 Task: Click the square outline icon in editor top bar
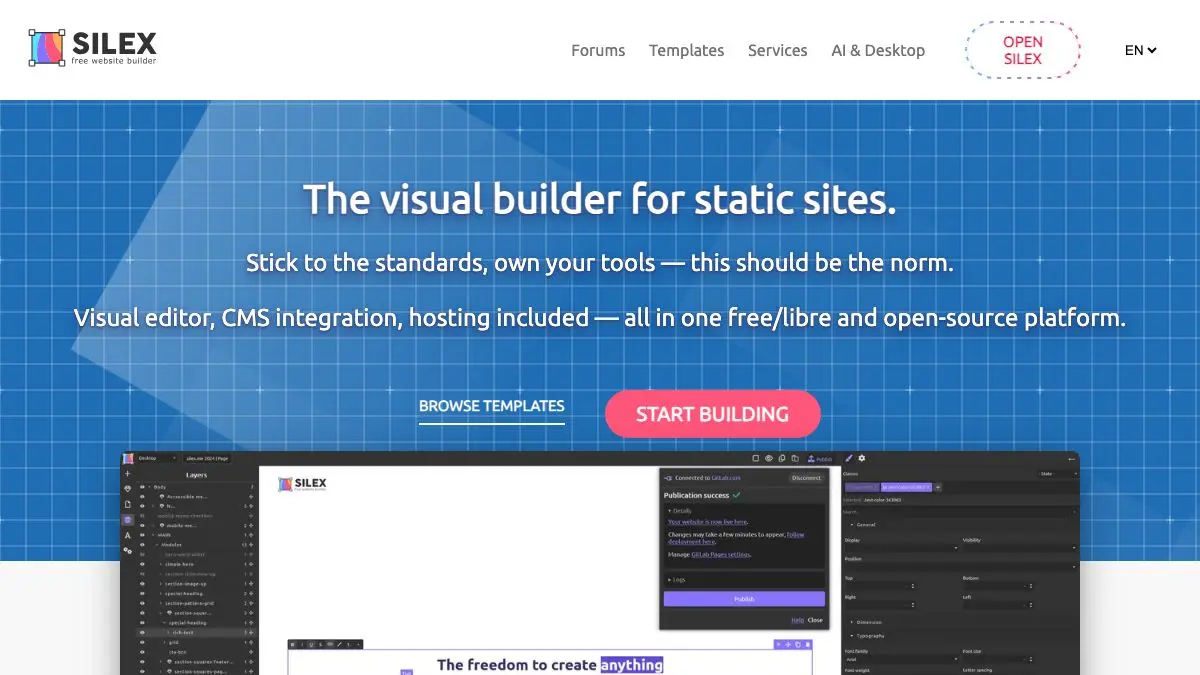(x=755, y=458)
